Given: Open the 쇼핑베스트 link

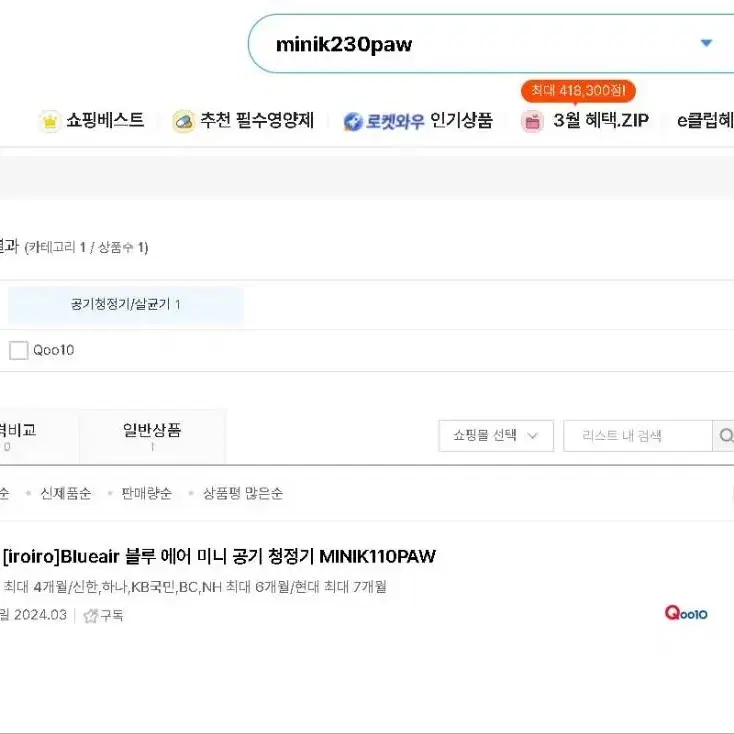Looking at the screenshot, I should pos(105,120).
